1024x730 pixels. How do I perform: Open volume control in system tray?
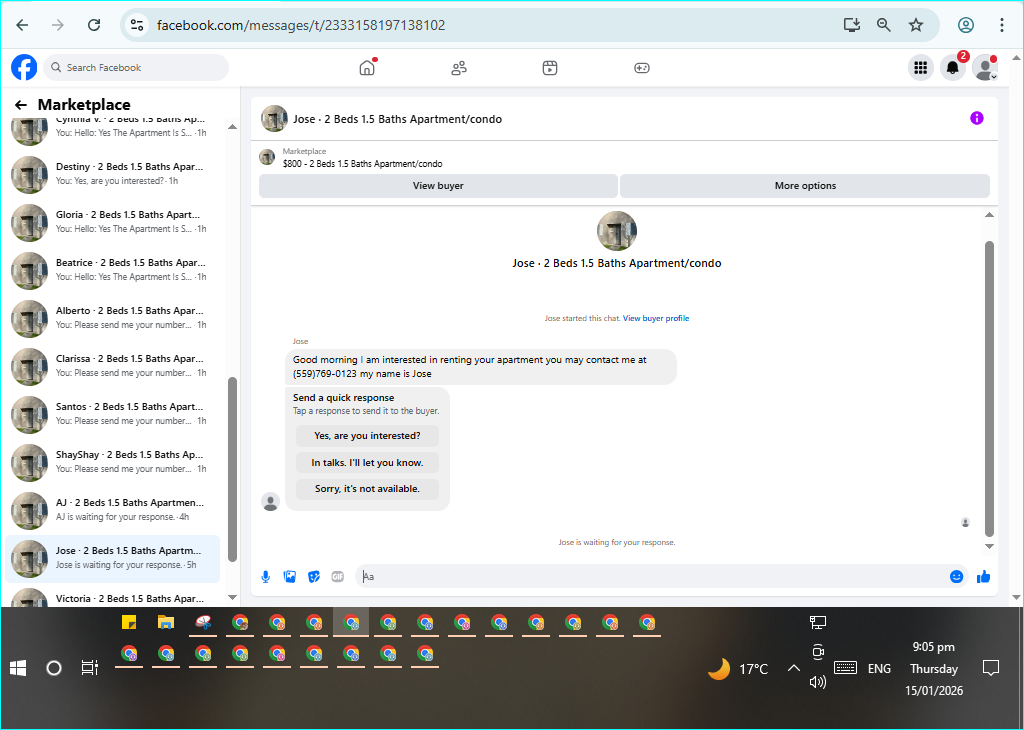[x=818, y=682]
